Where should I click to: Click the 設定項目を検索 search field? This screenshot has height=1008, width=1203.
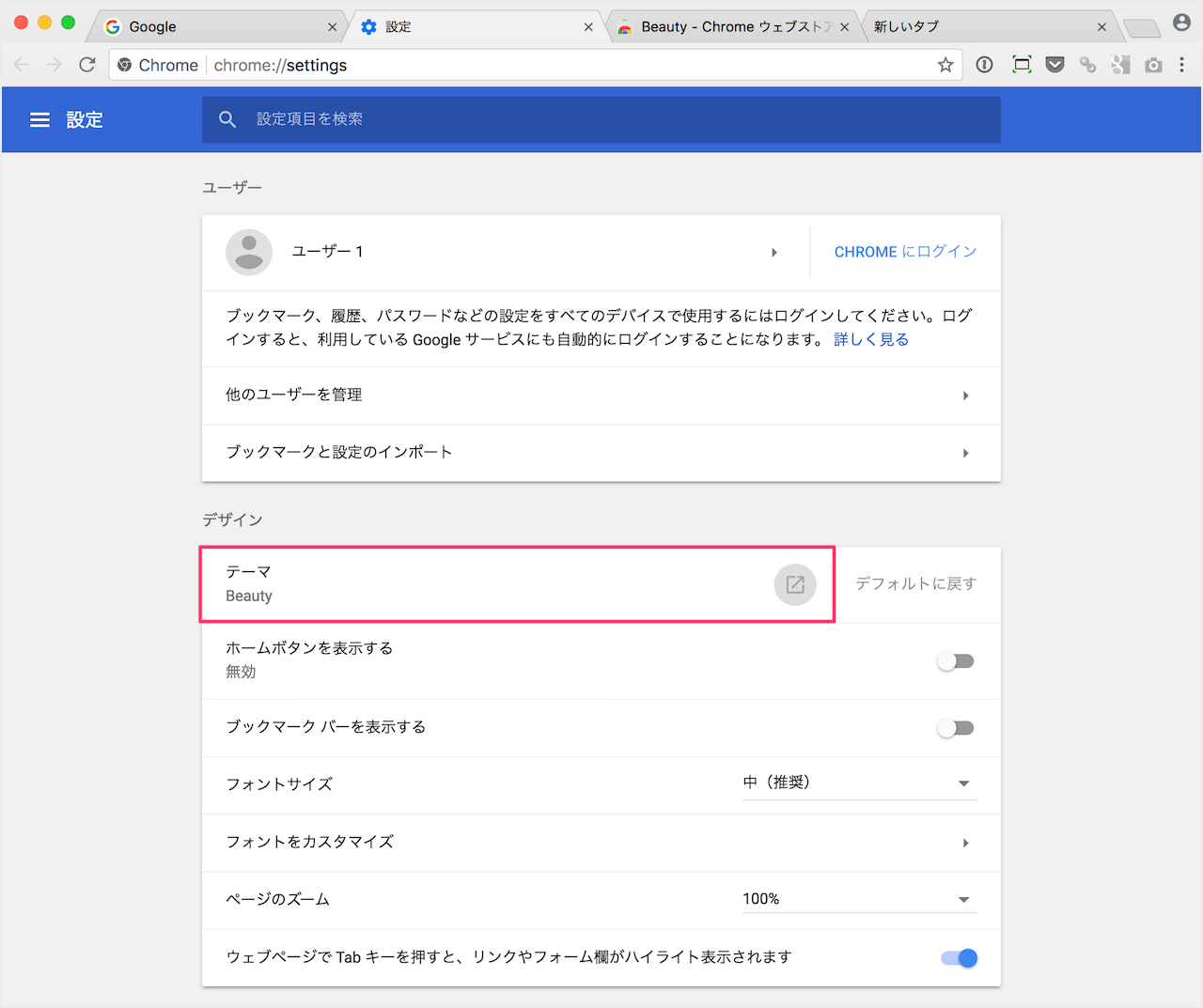pos(601,119)
